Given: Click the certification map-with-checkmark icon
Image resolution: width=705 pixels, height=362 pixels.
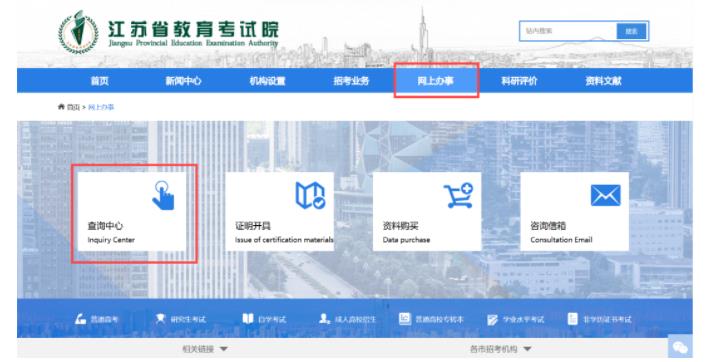Looking at the screenshot, I should 310,195.
